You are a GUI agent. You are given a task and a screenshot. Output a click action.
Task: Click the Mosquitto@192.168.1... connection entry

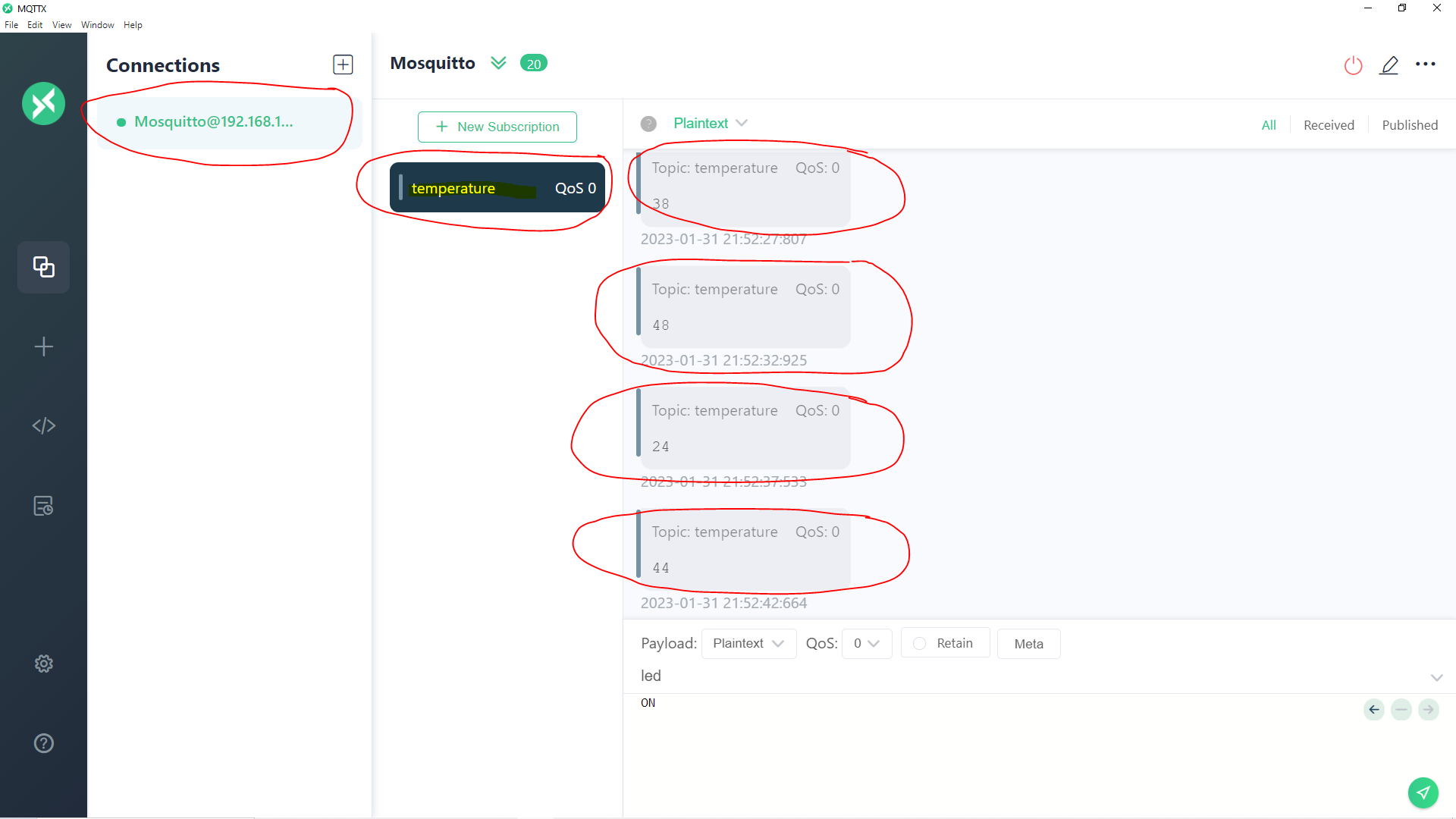(213, 121)
